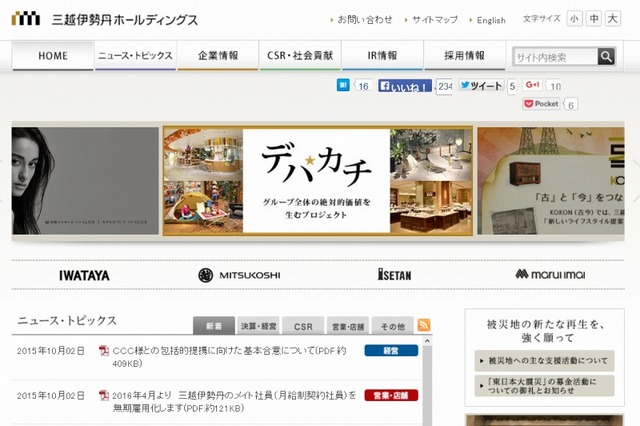Click the デパカチ center banner
Viewport: 640px width, 426px height.
click(x=318, y=181)
